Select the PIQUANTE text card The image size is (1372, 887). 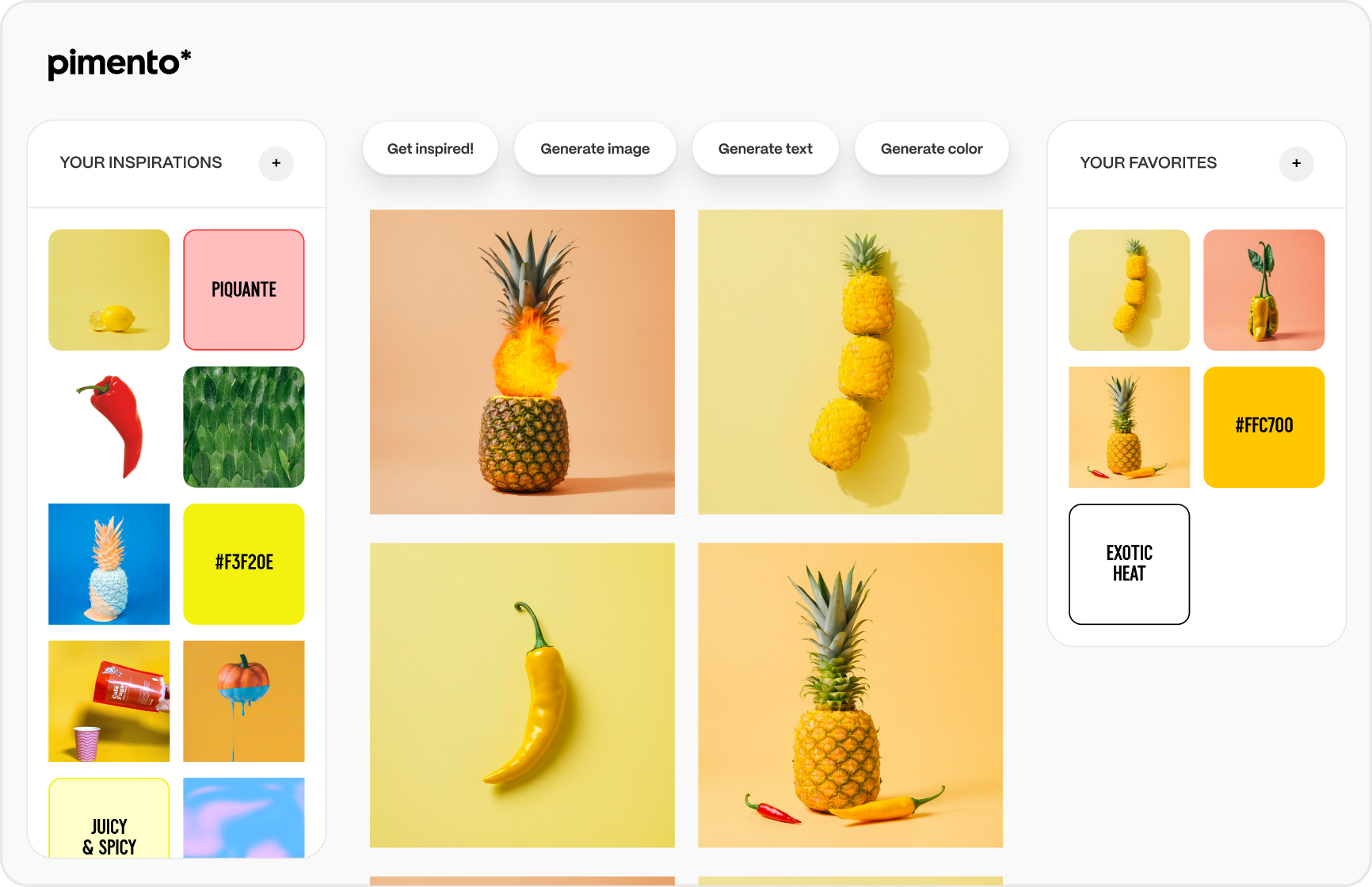tap(244, 290)
